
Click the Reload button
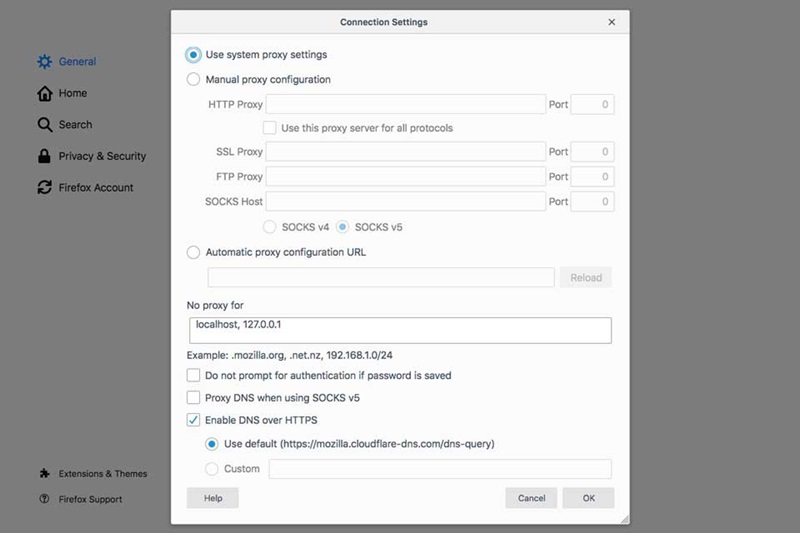coord(586,277)
